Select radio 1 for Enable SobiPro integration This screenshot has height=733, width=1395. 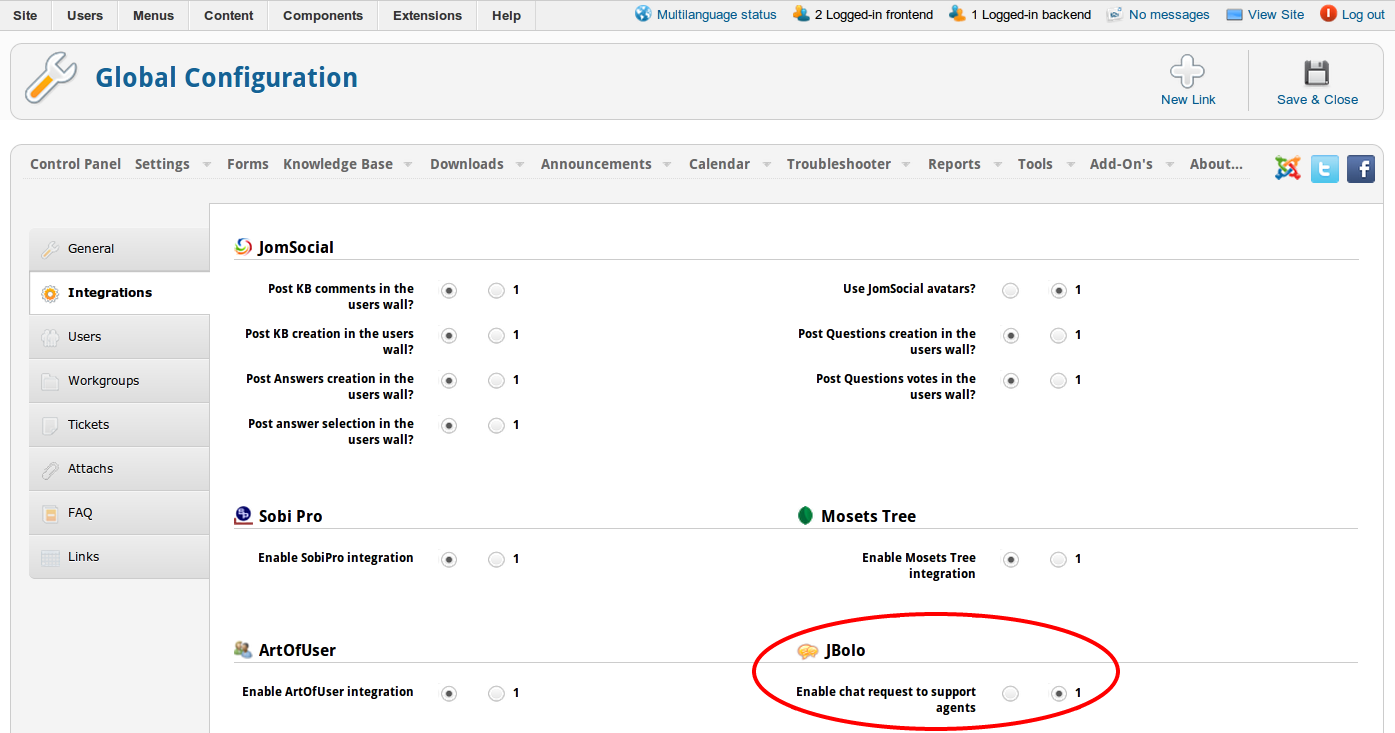coord(496,559)
